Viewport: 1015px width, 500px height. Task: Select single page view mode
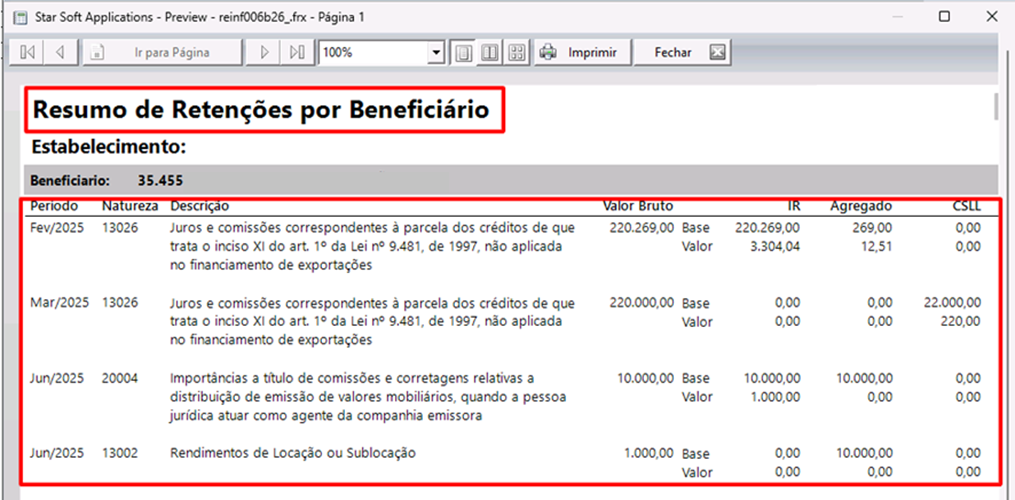point(464,52)
